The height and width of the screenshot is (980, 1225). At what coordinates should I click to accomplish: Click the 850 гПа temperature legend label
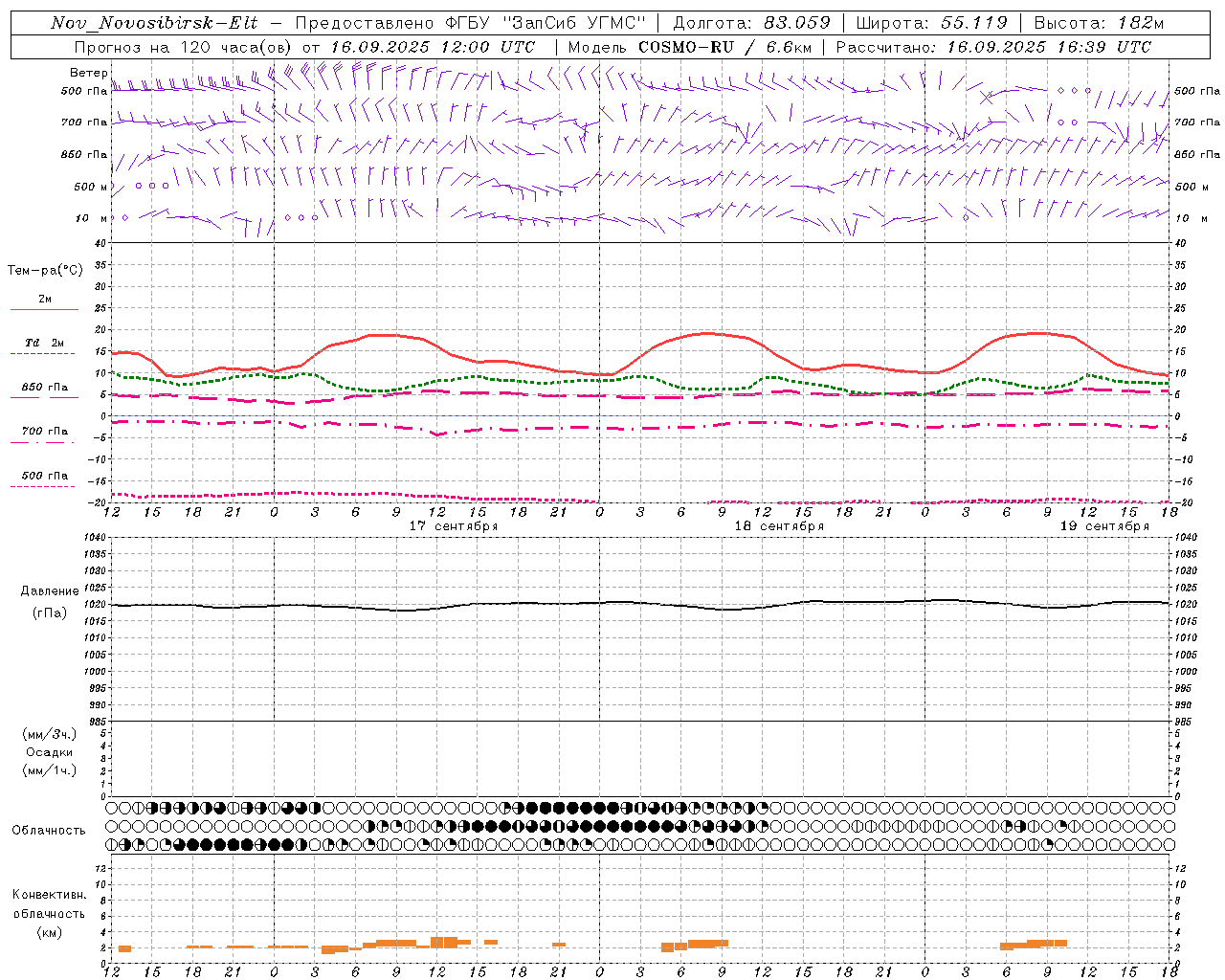click(45, 388)
